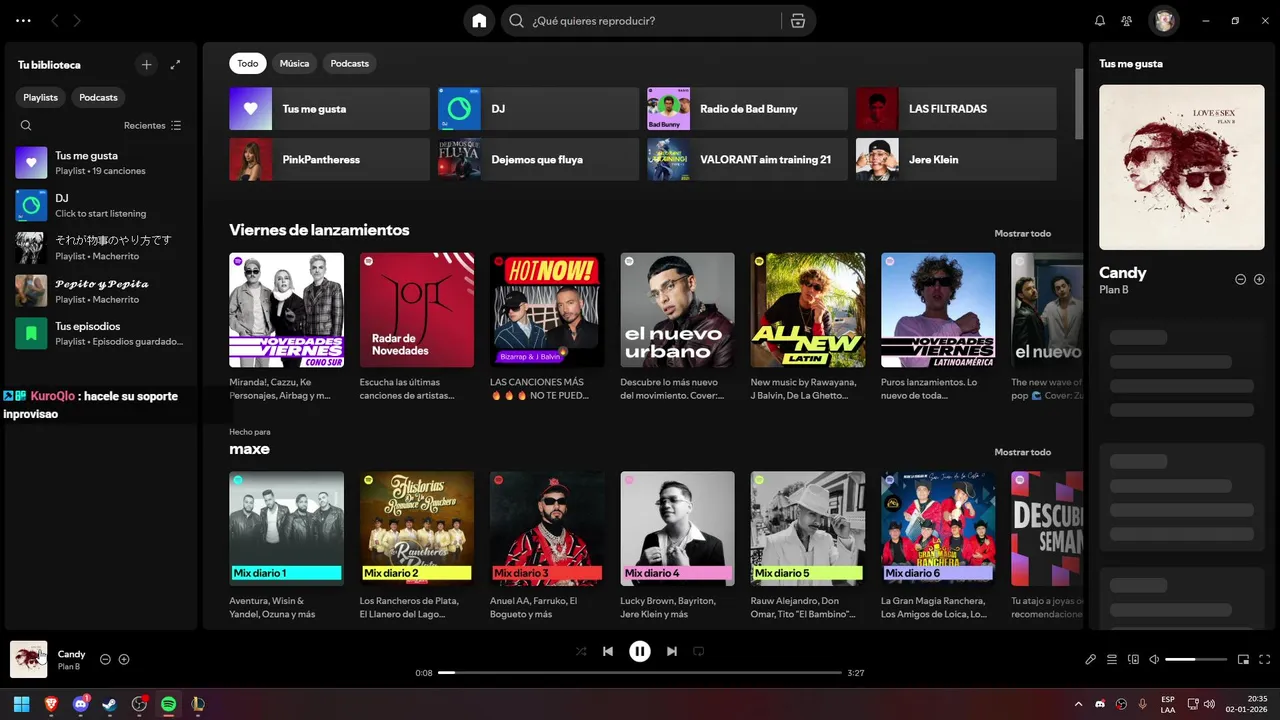Screen dimensions: 1280x720
Task: Open LAS FILTRADAS shortcut
Action: coord(956,108)
